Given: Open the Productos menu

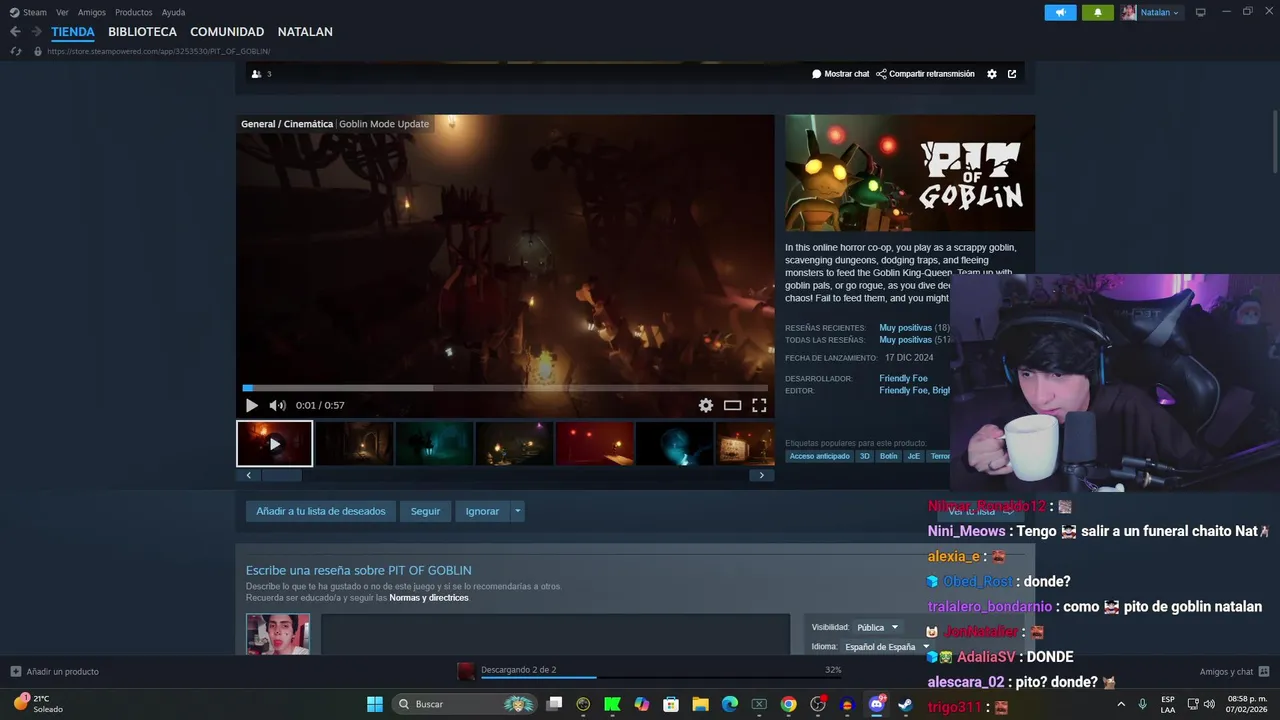Looking at the screenshot, I should [134, 12].
